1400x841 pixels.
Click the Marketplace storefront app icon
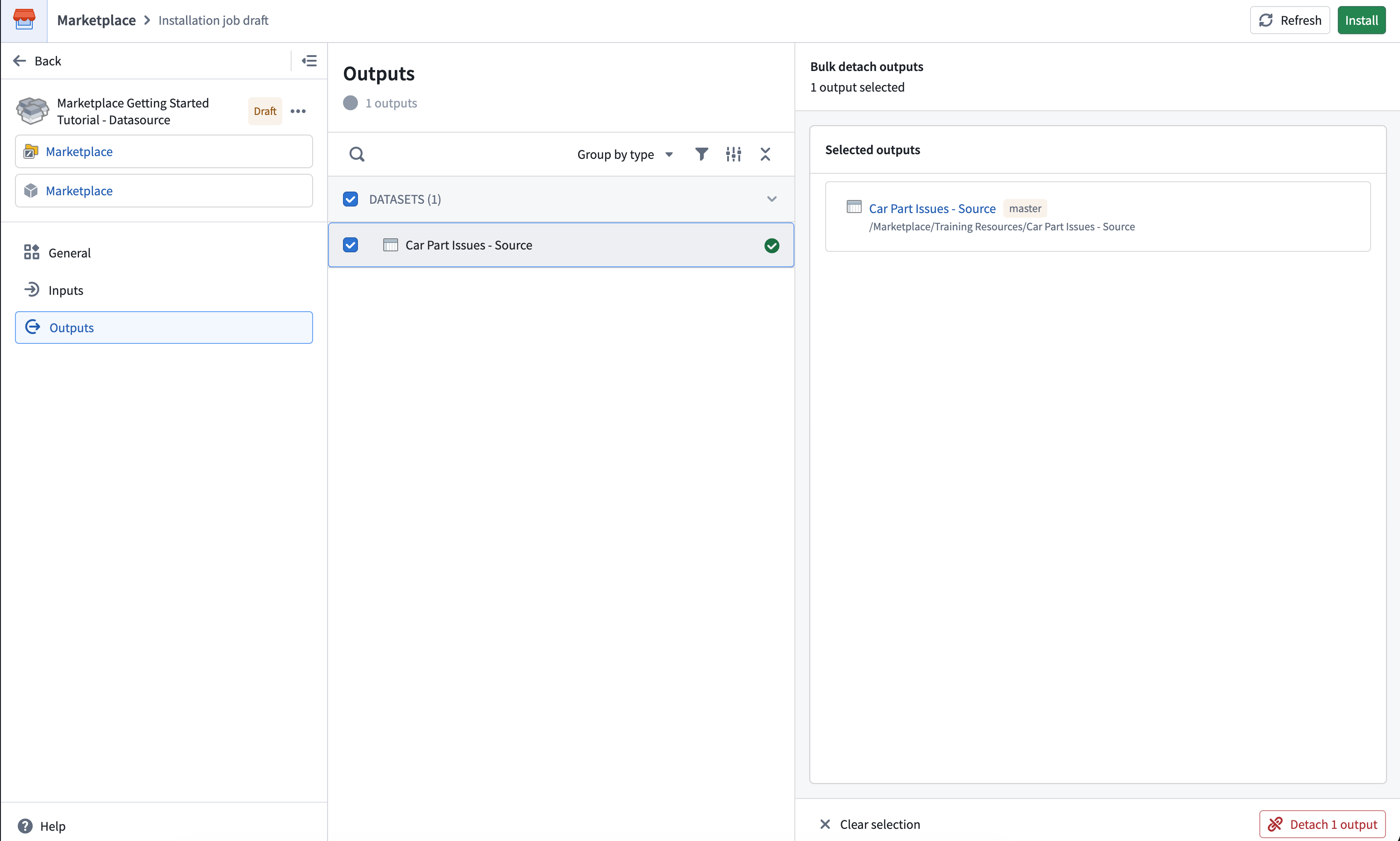coord(24,20)
